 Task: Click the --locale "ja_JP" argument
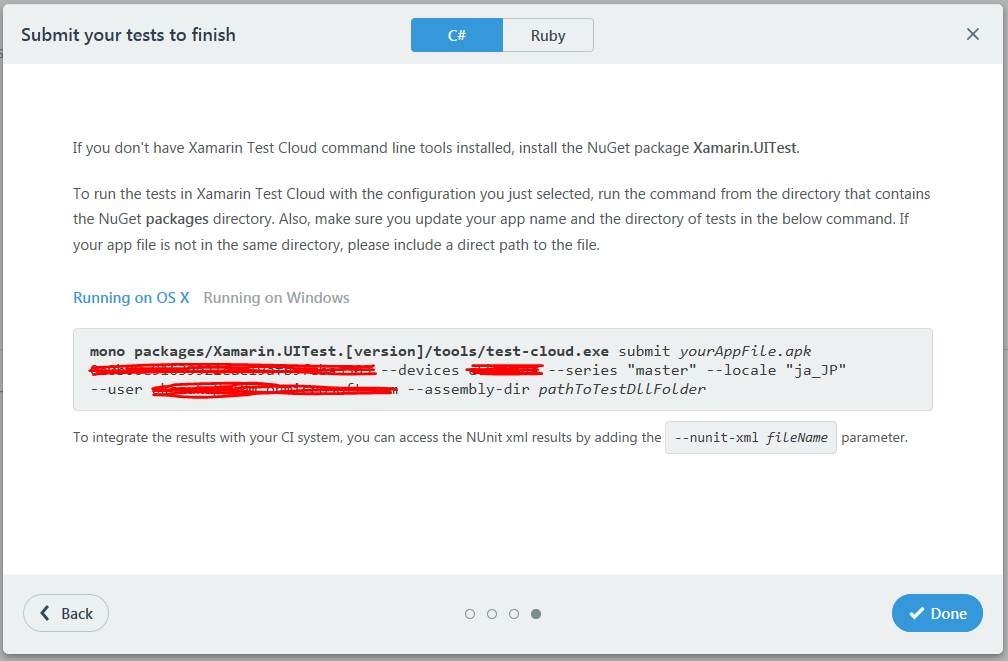(x=776, y=370)
